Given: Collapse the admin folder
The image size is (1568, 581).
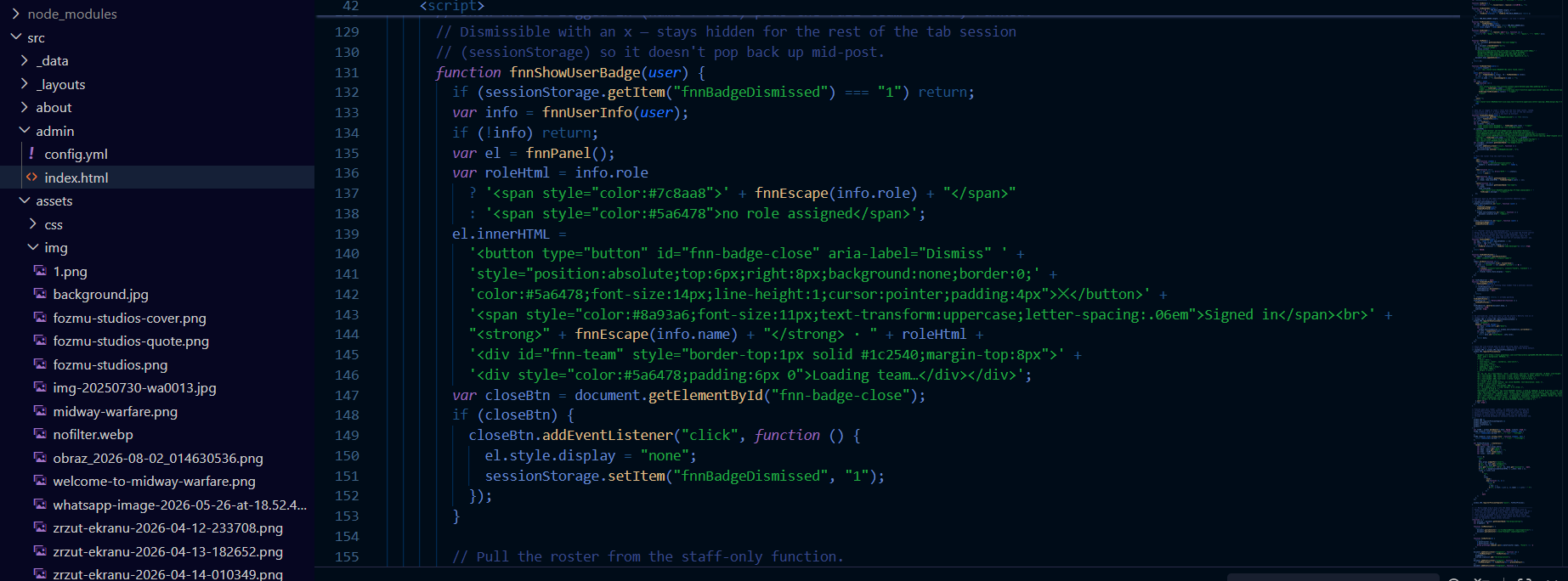Looking at the screenshot, I should click(24, 131).
